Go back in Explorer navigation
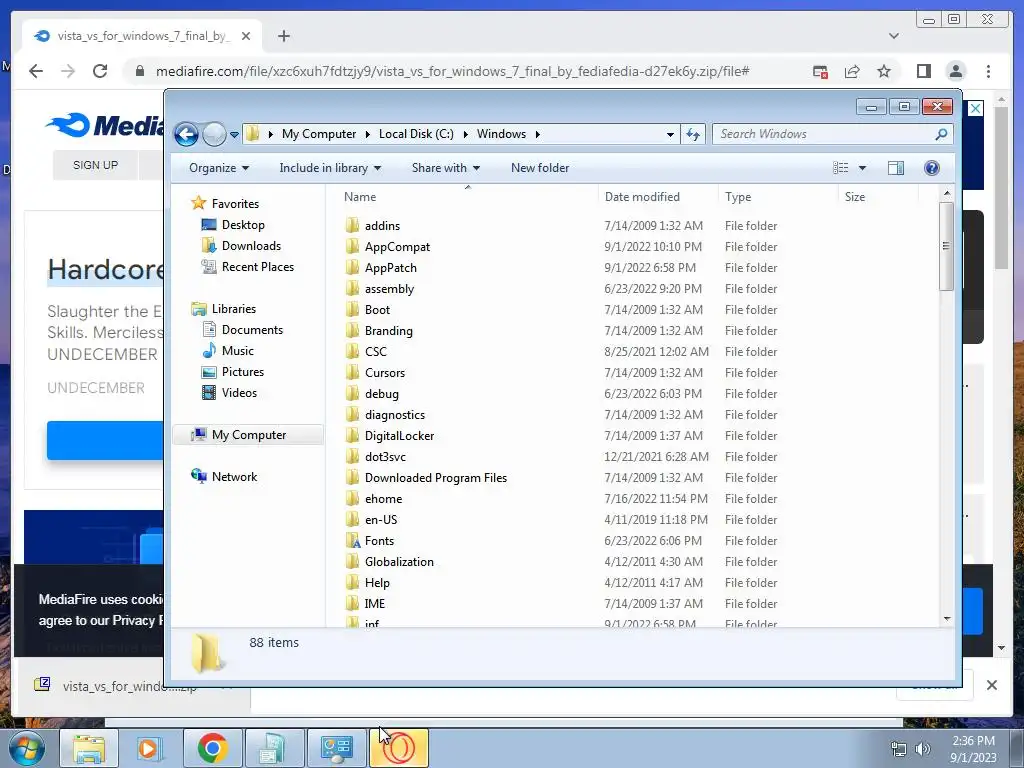Image resolution: width=1024 pixels, height=768 pixels. point(186,135)
